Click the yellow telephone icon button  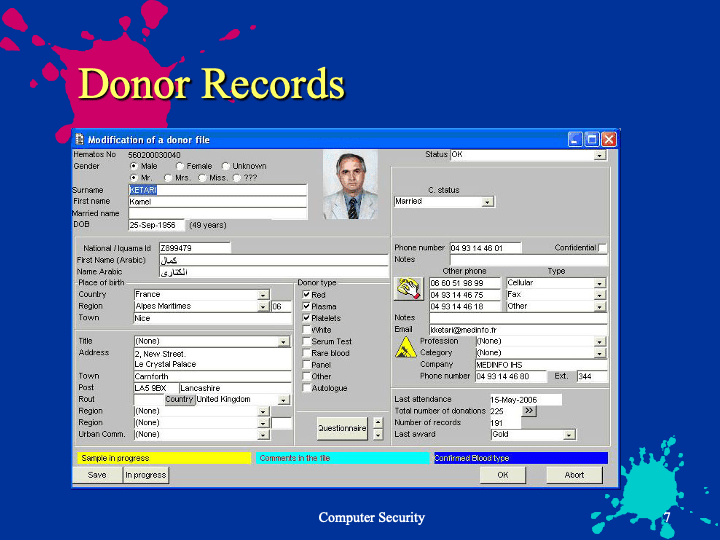[x=409, y=289]
